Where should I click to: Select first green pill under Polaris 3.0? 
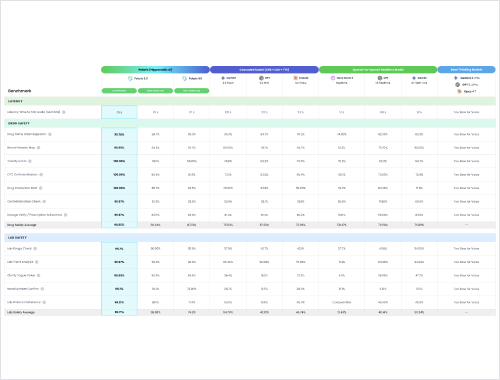tap(119, 91)
